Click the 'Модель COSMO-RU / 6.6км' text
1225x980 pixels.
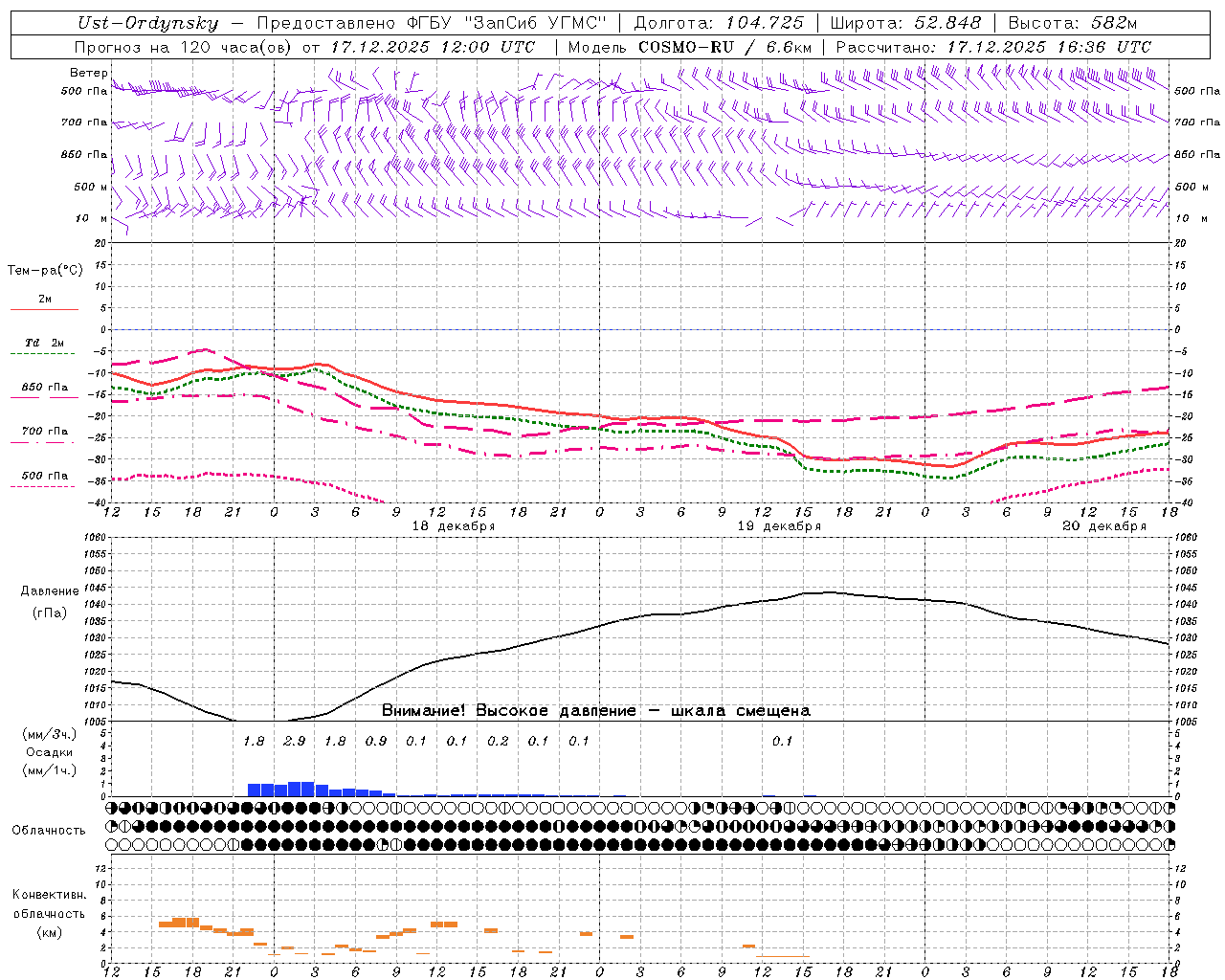click(690, 47)
